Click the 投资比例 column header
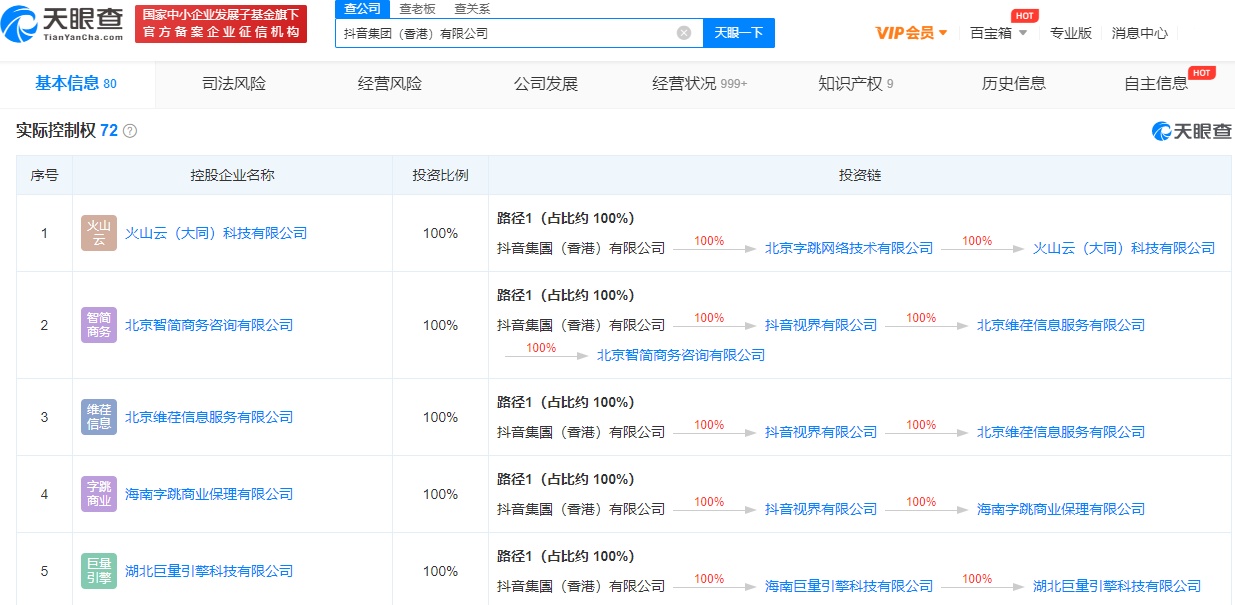 (x=440, y=175)
